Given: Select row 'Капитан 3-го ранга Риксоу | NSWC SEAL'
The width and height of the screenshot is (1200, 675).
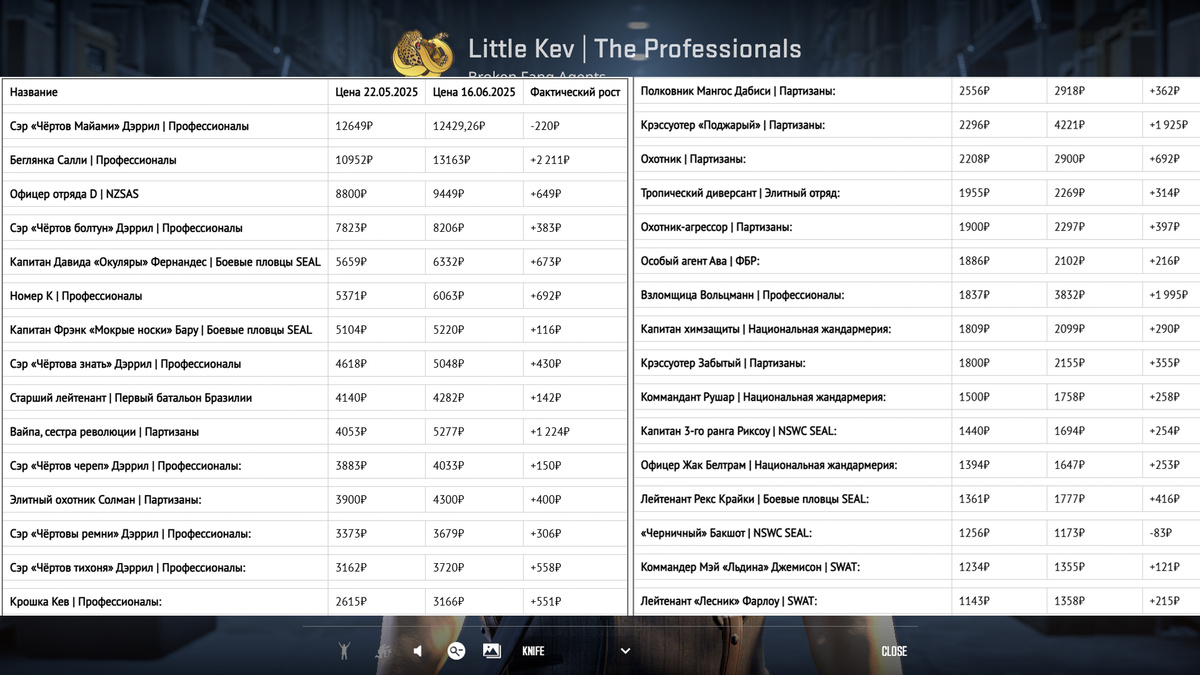Looking at the screenshot, I should (x=917, y=431).
